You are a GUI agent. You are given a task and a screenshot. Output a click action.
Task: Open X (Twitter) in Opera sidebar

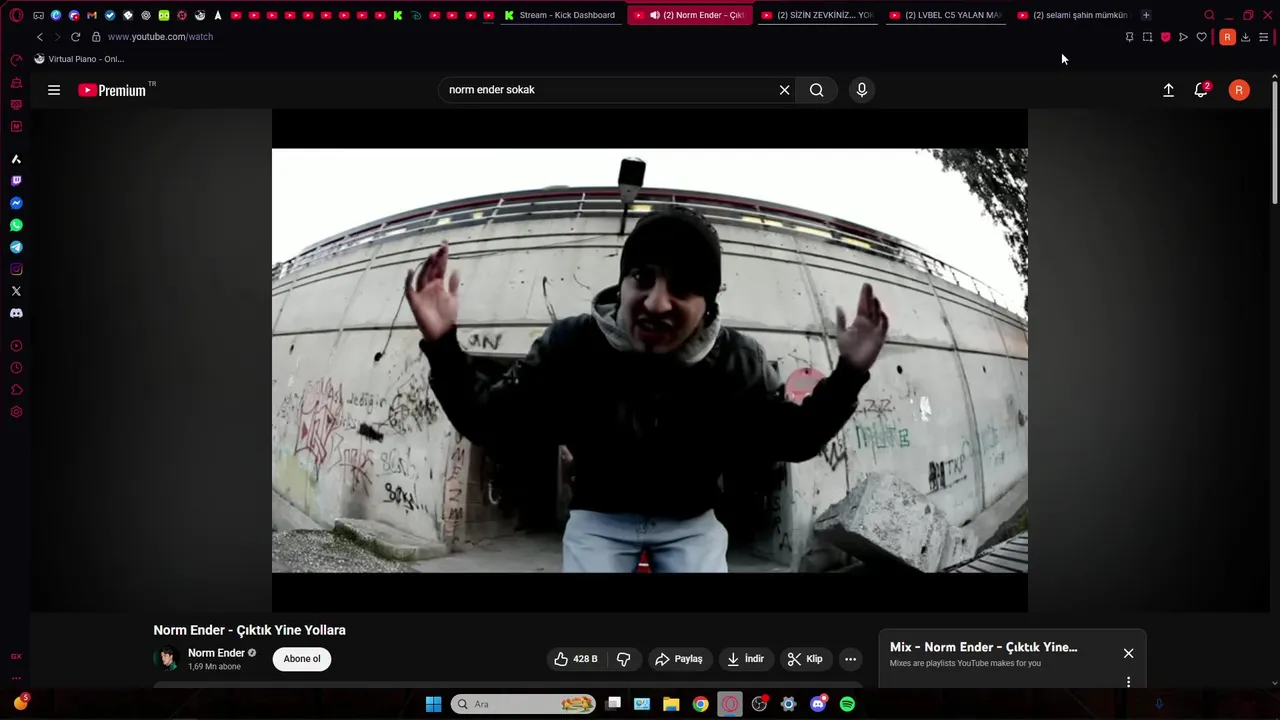pos(16,291)
